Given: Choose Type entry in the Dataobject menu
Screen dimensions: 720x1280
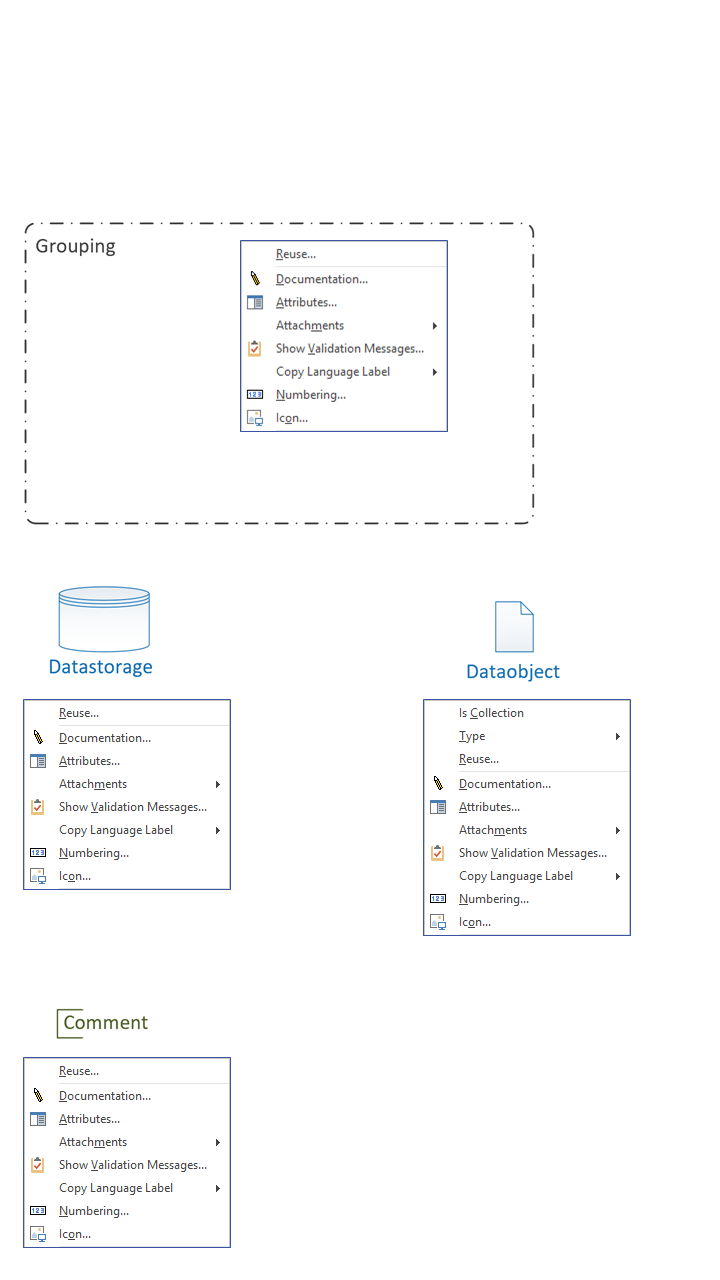Looking at the screenshot, I should point(472,737).
